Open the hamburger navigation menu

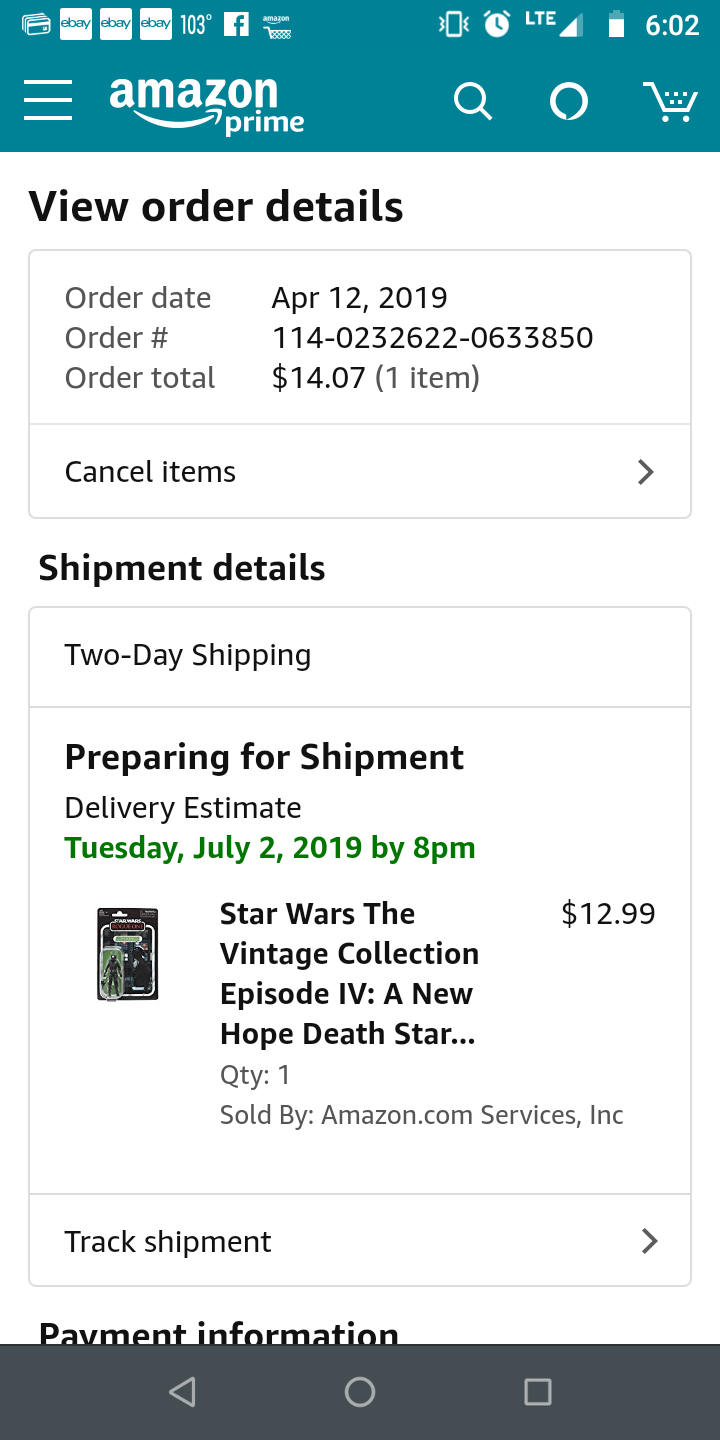(48, 101)
